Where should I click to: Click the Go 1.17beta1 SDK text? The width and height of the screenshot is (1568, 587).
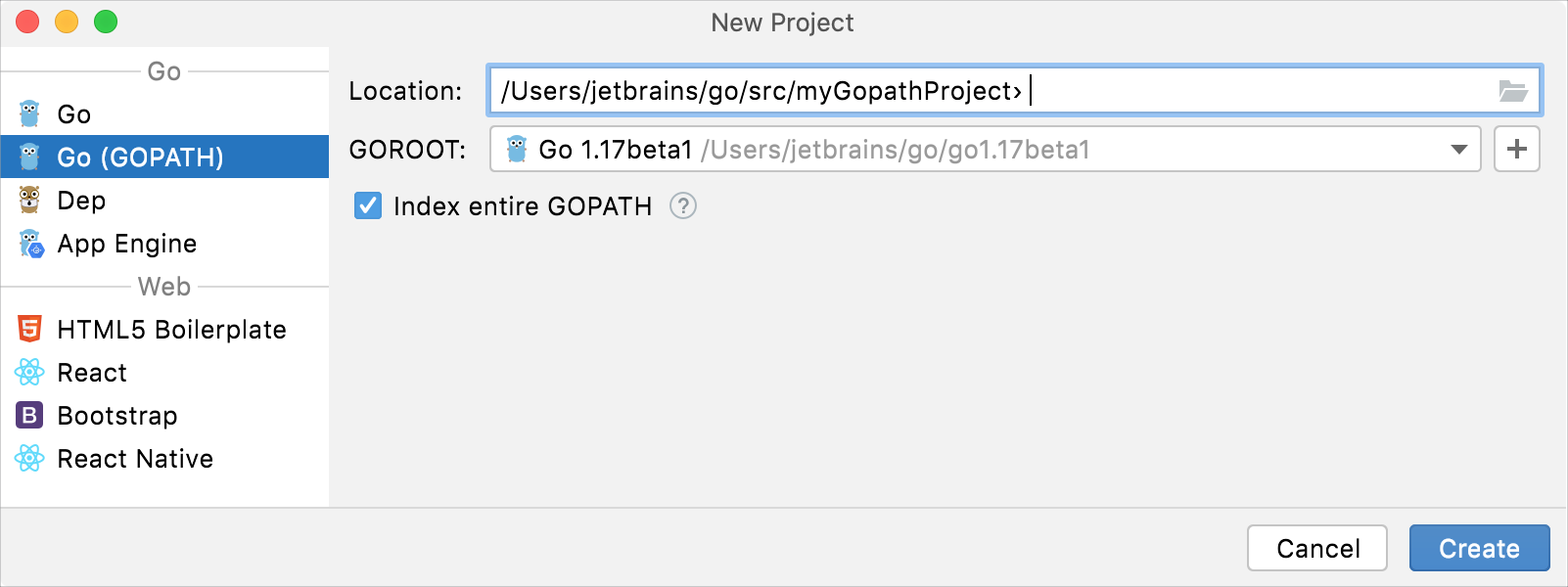(616, 150)
